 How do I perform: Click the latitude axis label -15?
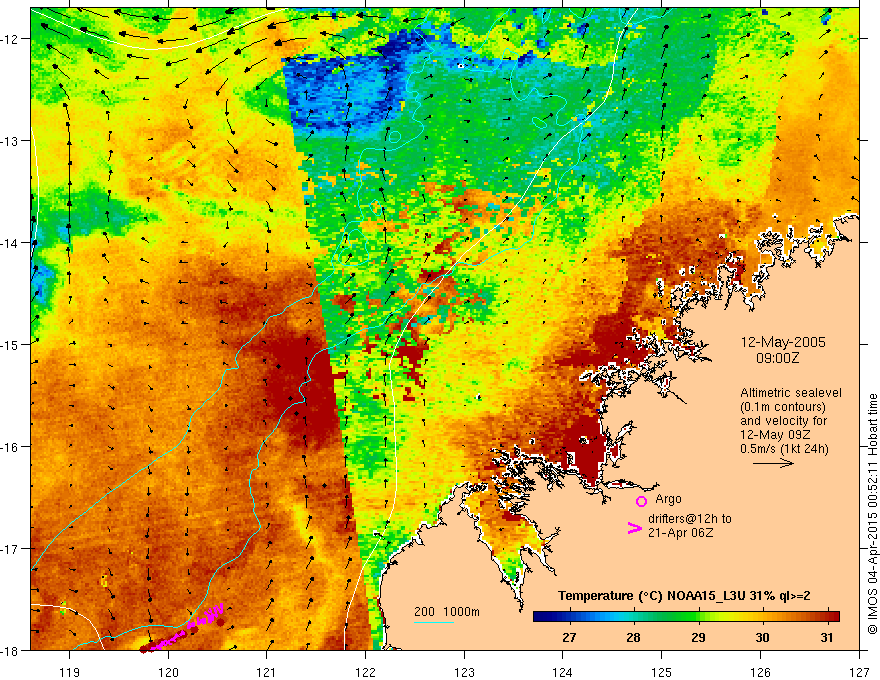click(10, 344)
